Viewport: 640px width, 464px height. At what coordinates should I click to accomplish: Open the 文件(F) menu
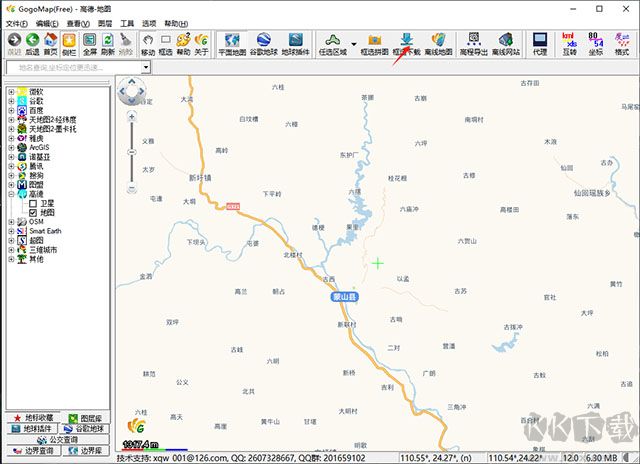(17, 24)
